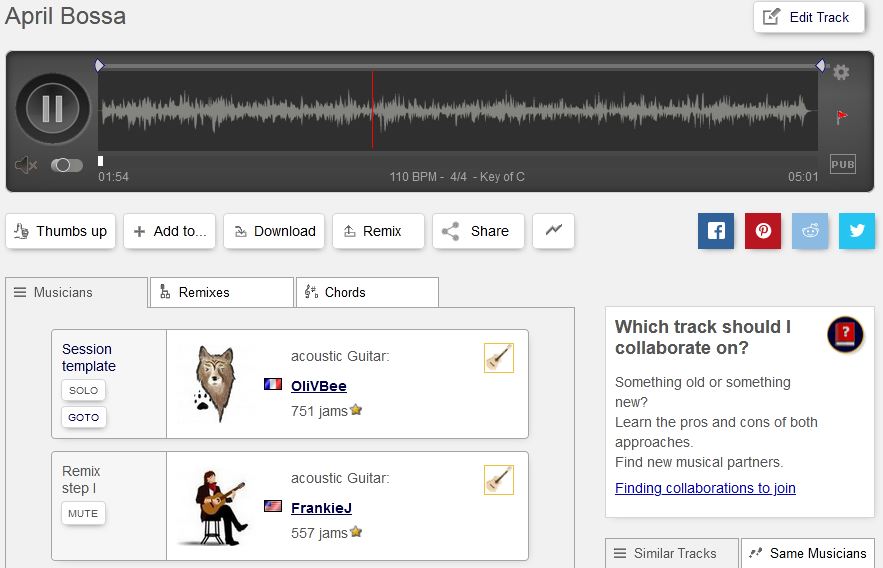883x568 pixels.
Task: Toggle the switch beside the speaker
Action: 66,165
